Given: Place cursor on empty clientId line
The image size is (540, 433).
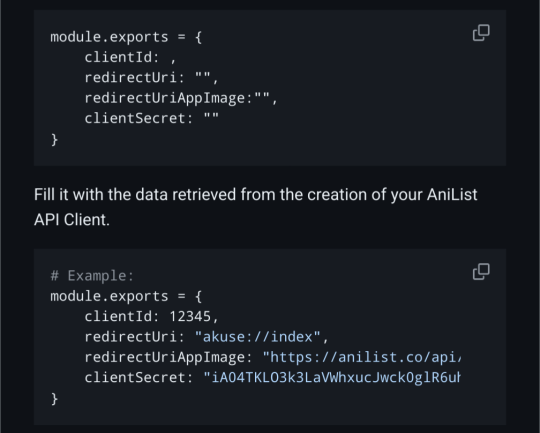Looking at the screenshot, I should tap(131, 57).
